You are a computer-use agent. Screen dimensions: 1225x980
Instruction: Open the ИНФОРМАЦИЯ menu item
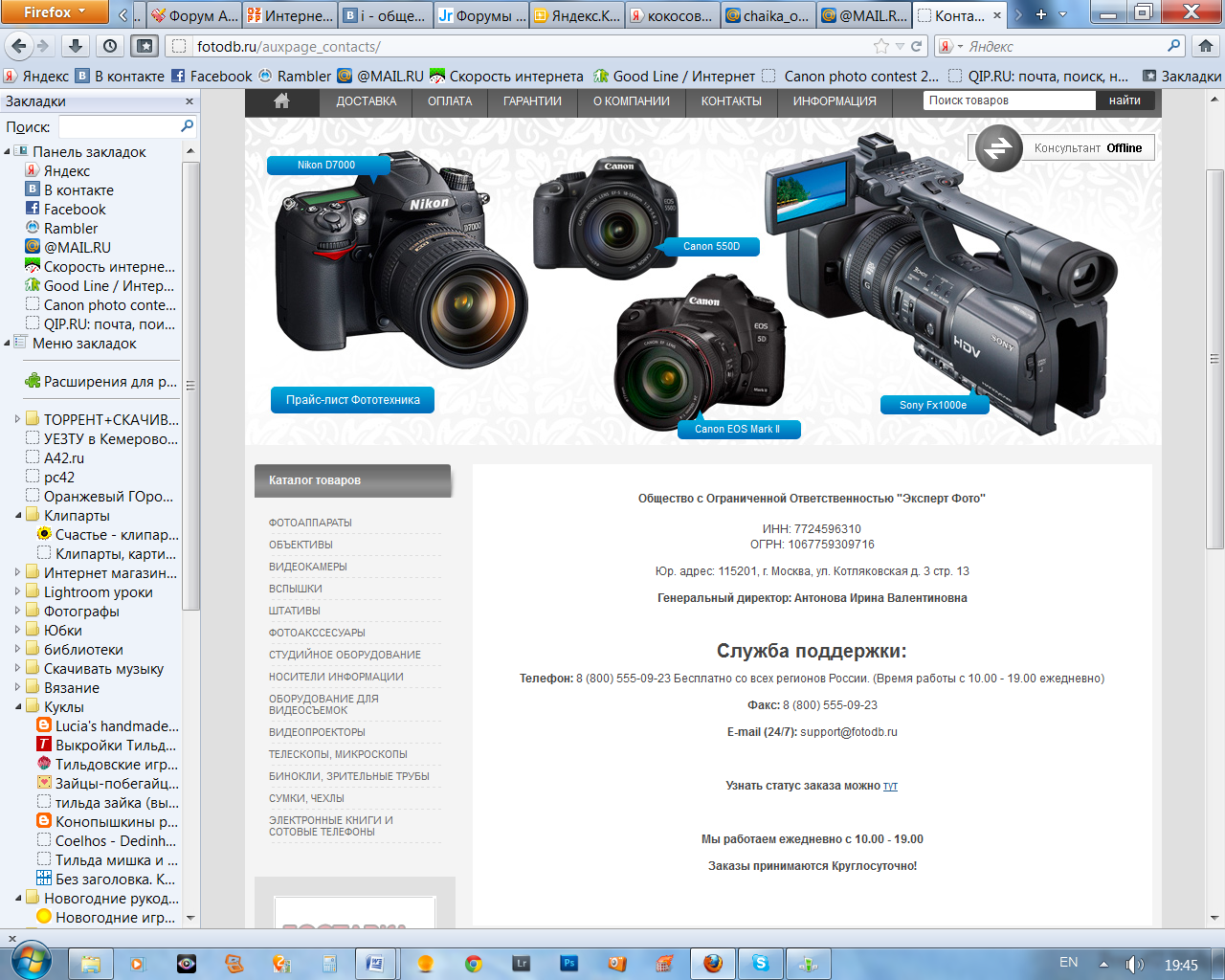click(x=835, y=100)
